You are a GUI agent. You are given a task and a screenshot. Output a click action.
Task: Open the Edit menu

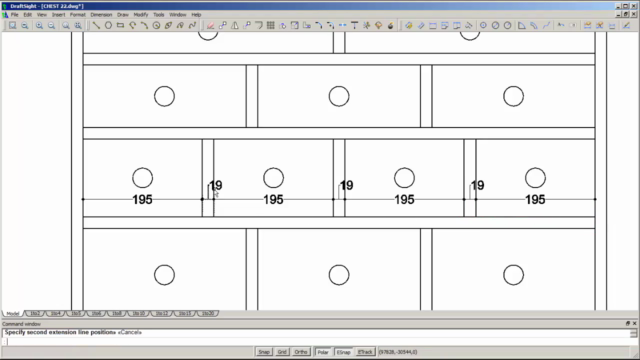pyautogui.click(x=27, y=15)
